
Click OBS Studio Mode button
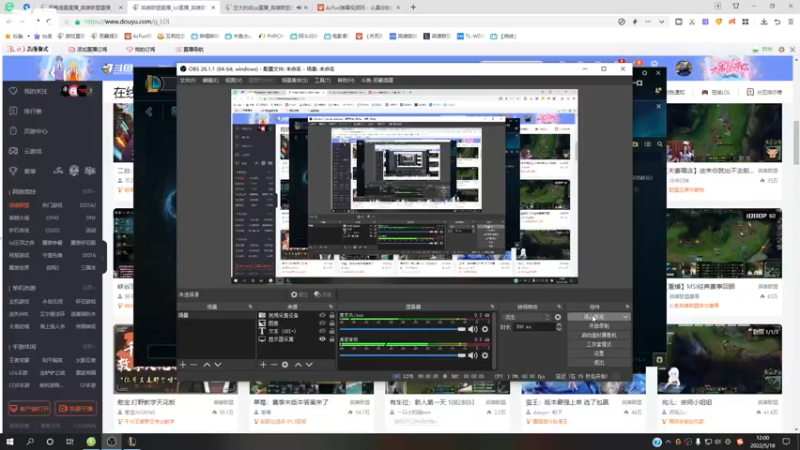coord(599,344)
